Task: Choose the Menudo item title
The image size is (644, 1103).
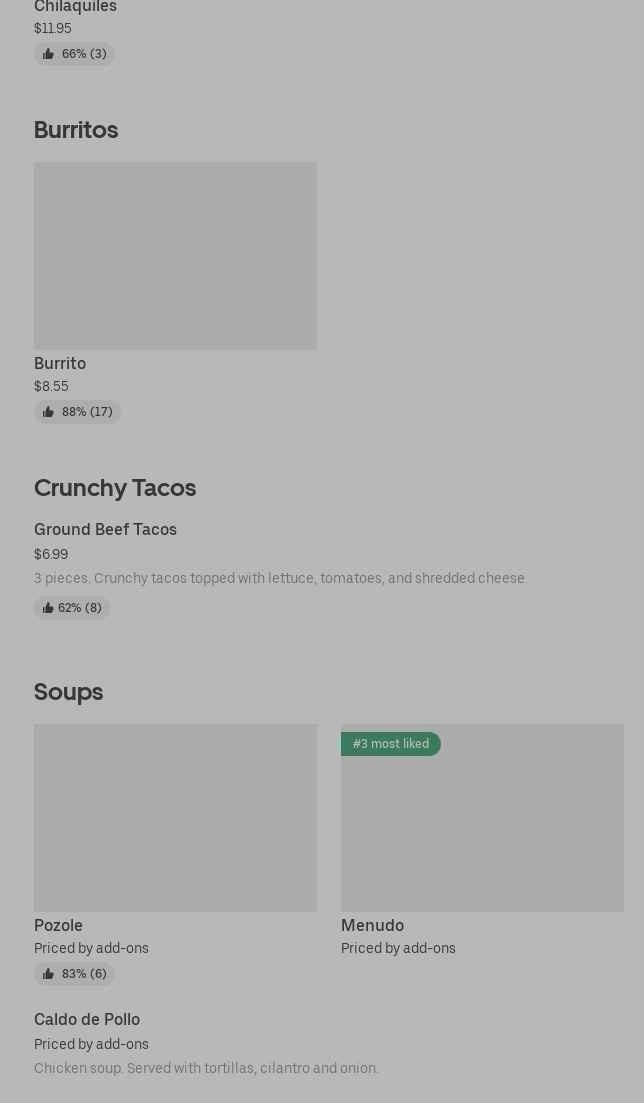Action: tap(372, 926)
